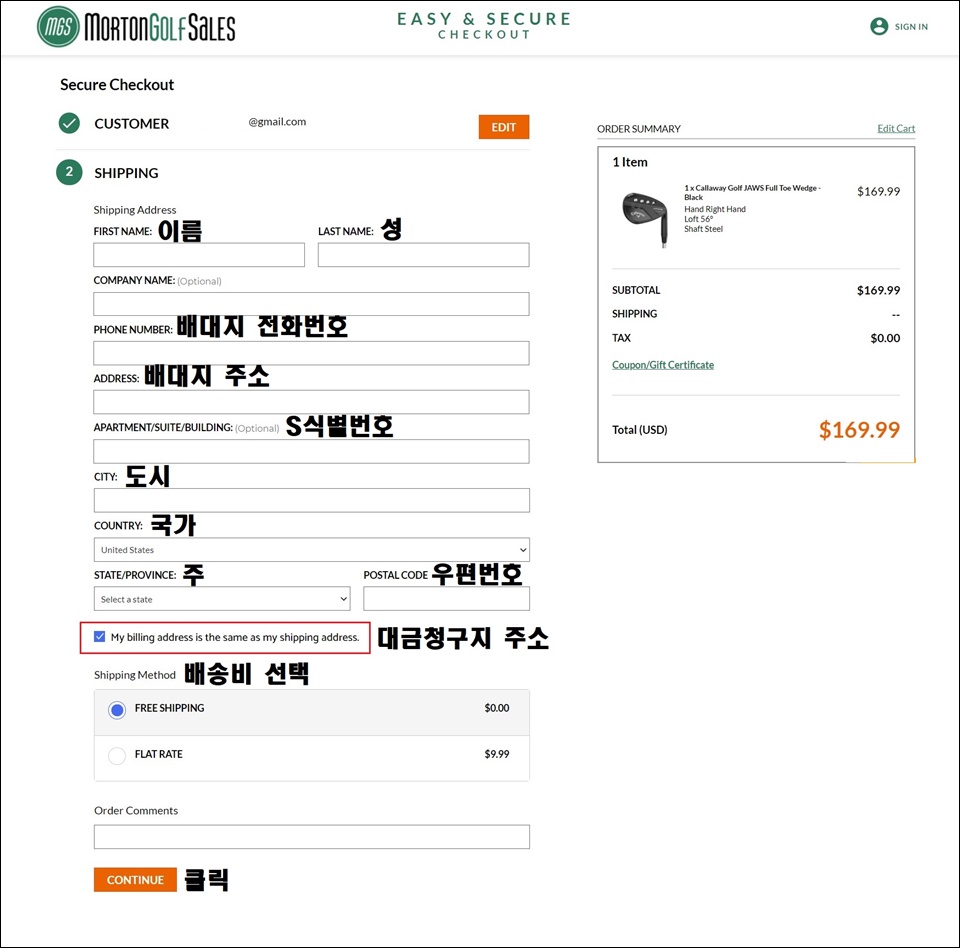Click the $169.99 item price beside the wedge
Image resolution: width=960 pixels, height=948 pixels.
(878, 191)
